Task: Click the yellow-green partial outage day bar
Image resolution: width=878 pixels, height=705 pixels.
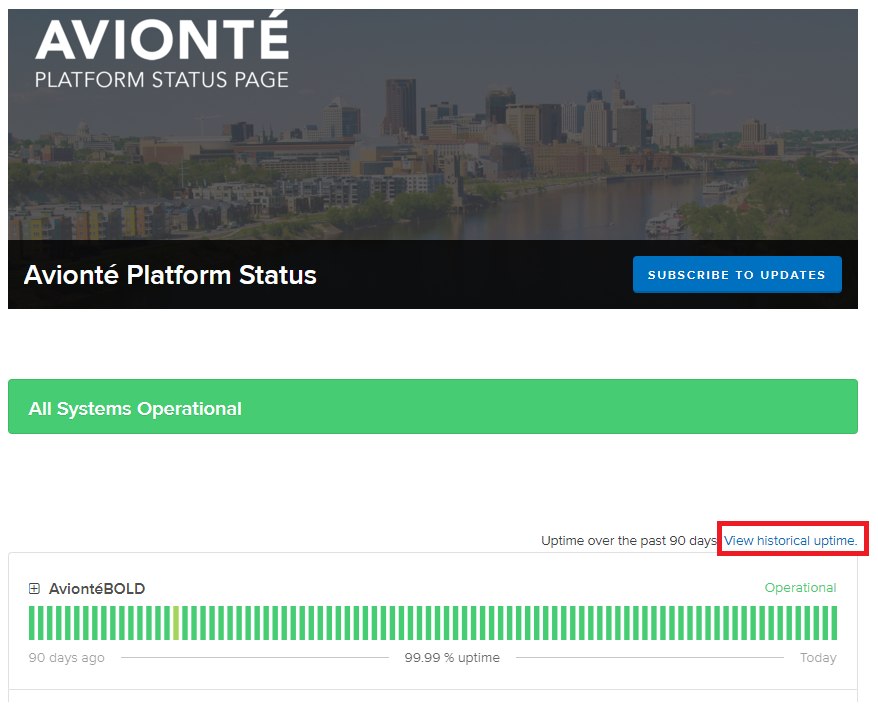Action: (x=176, y=623)
